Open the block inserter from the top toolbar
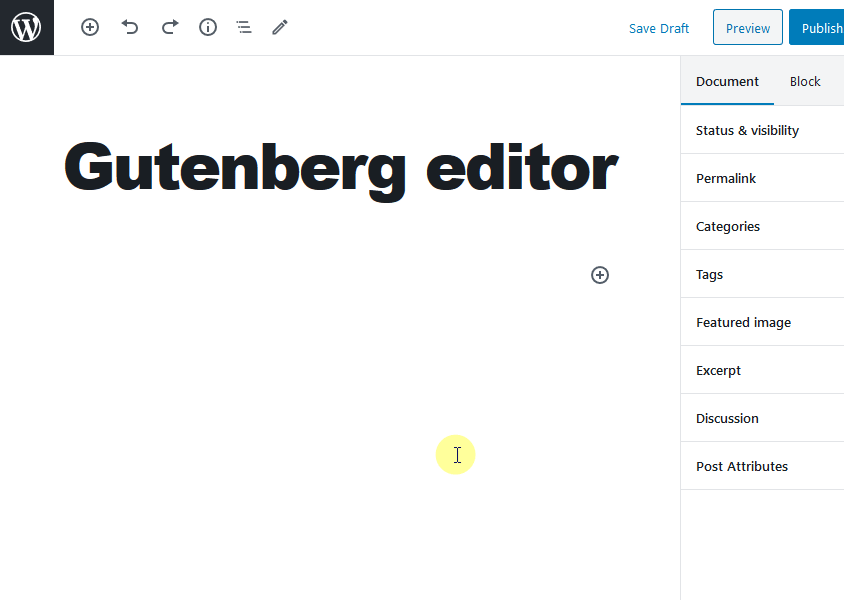The image size is (844, 600). tap(89, 27)
